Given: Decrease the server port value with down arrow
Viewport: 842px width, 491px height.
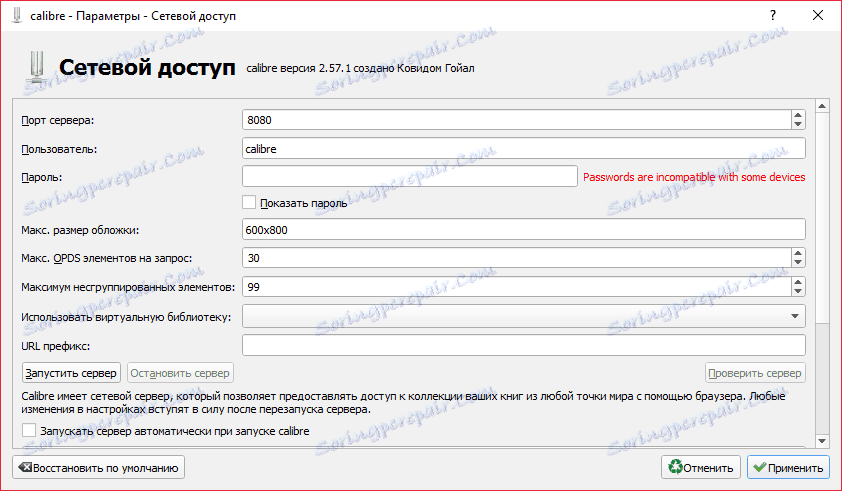Looking at the screenshot, I should click(798, 125).
